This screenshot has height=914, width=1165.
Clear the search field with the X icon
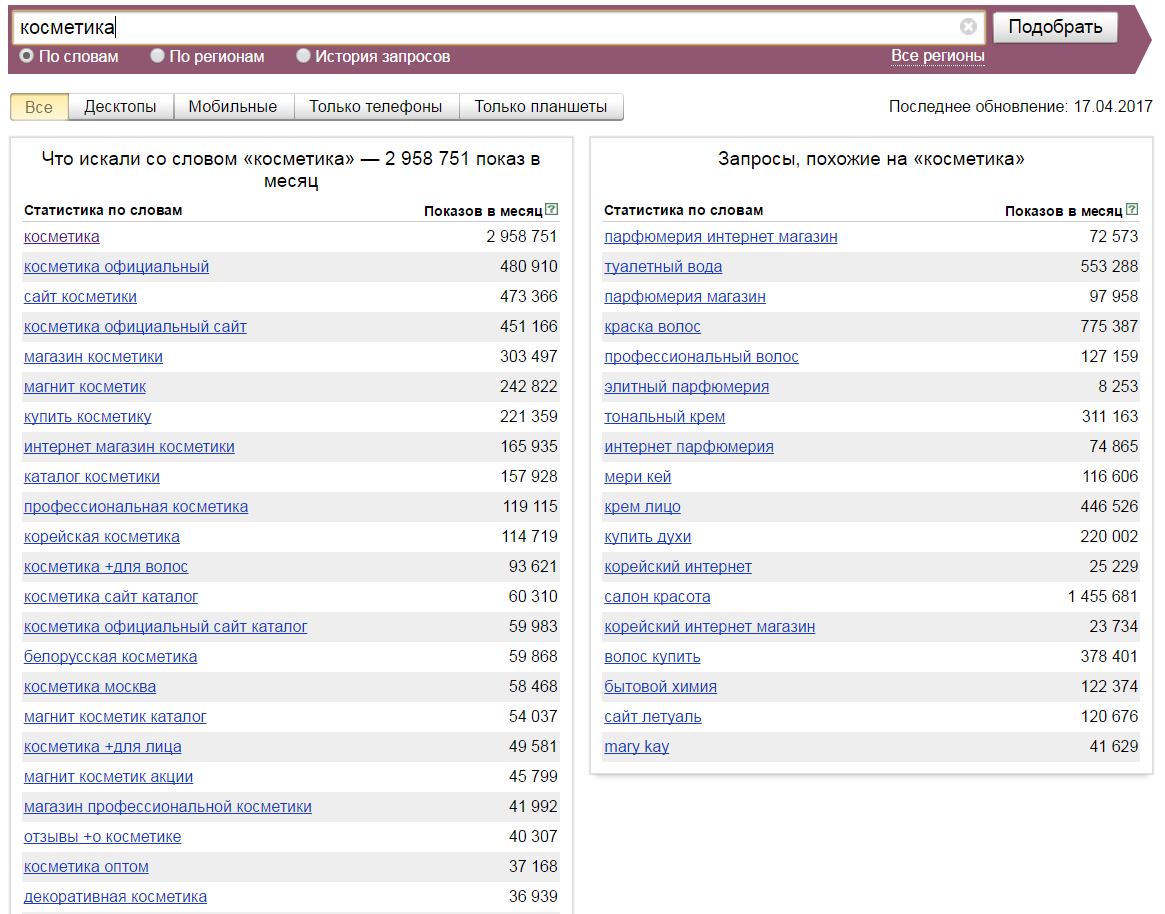click(x=968, y=27)
